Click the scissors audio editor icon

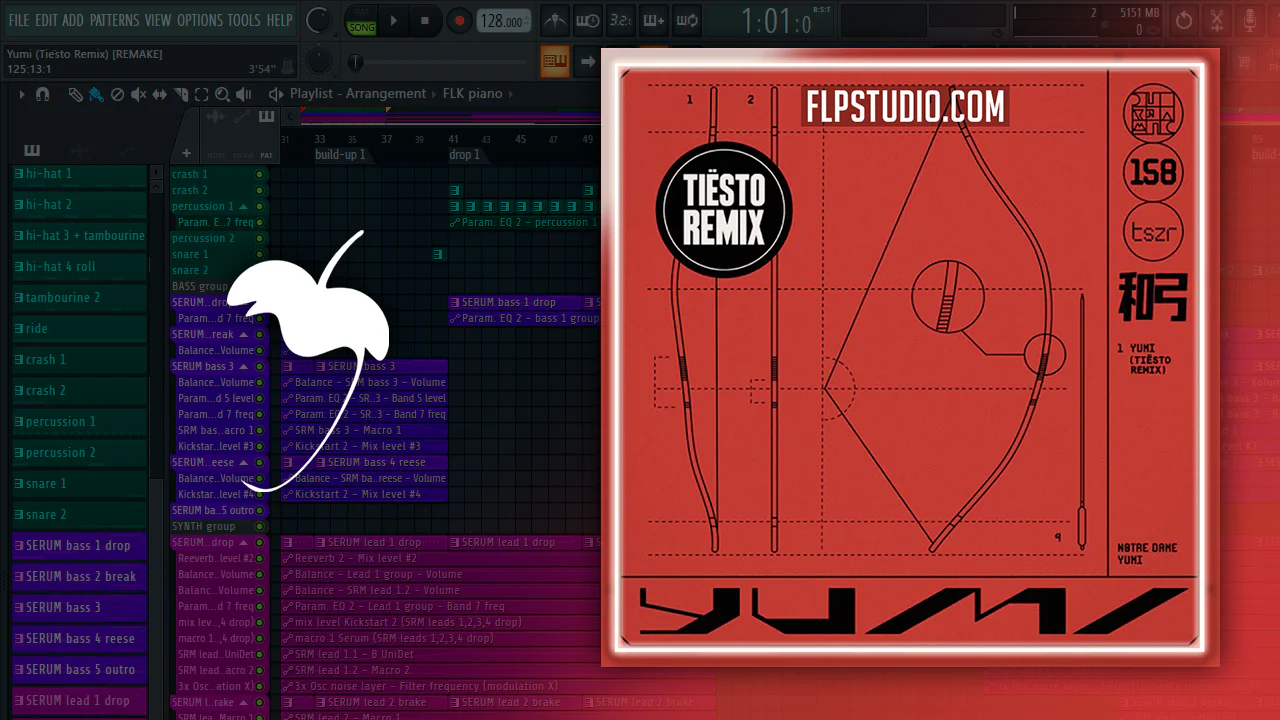[1217, 20]
